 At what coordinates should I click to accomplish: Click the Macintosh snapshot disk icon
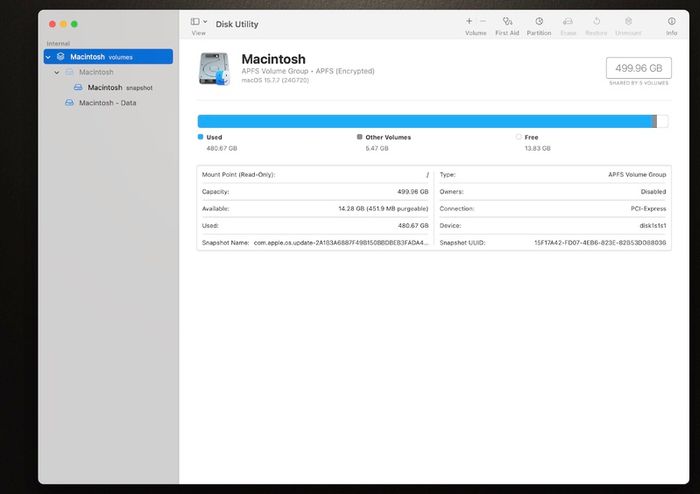coord(78,87)
